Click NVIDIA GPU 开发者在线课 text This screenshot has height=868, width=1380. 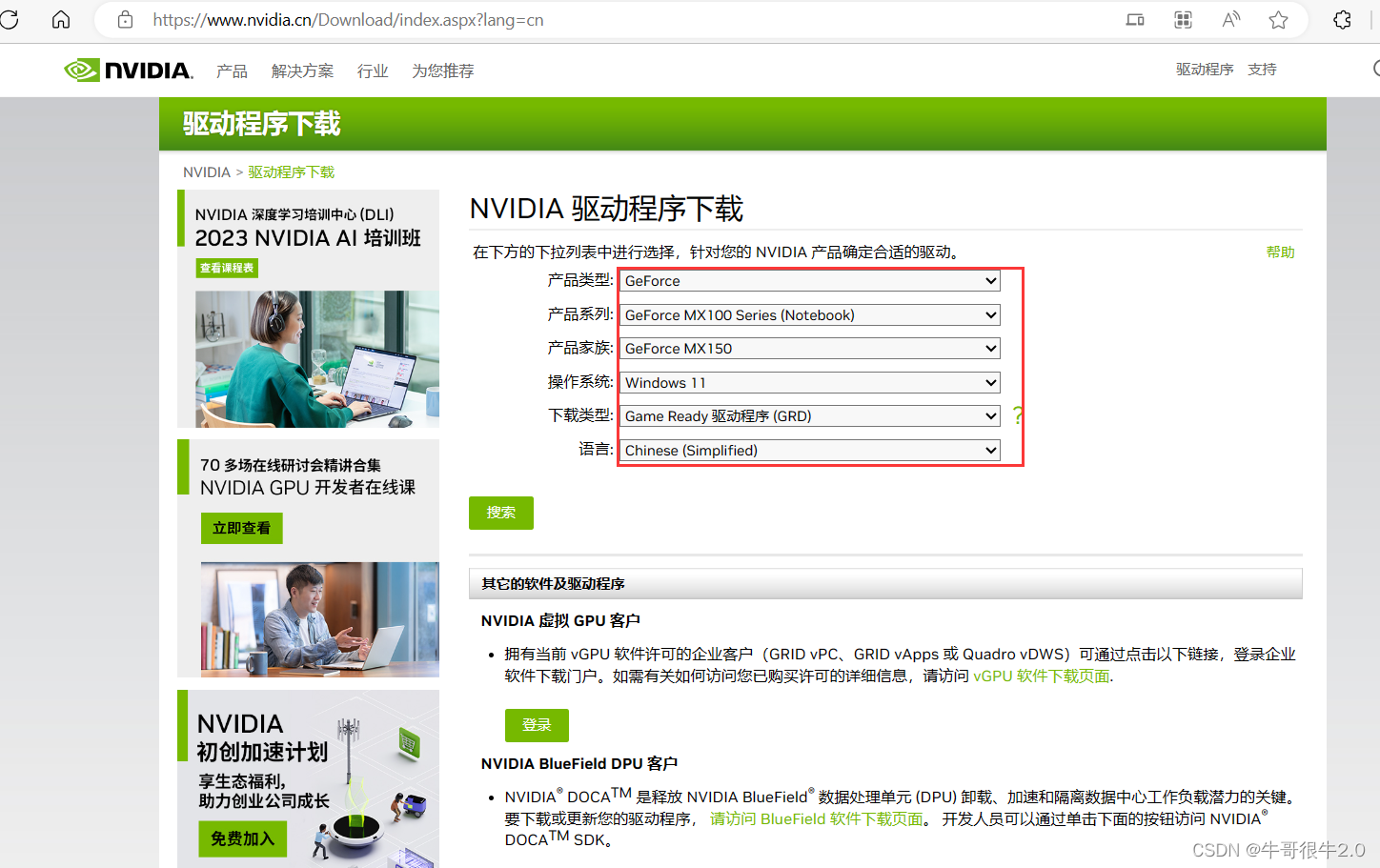(308, 488)
